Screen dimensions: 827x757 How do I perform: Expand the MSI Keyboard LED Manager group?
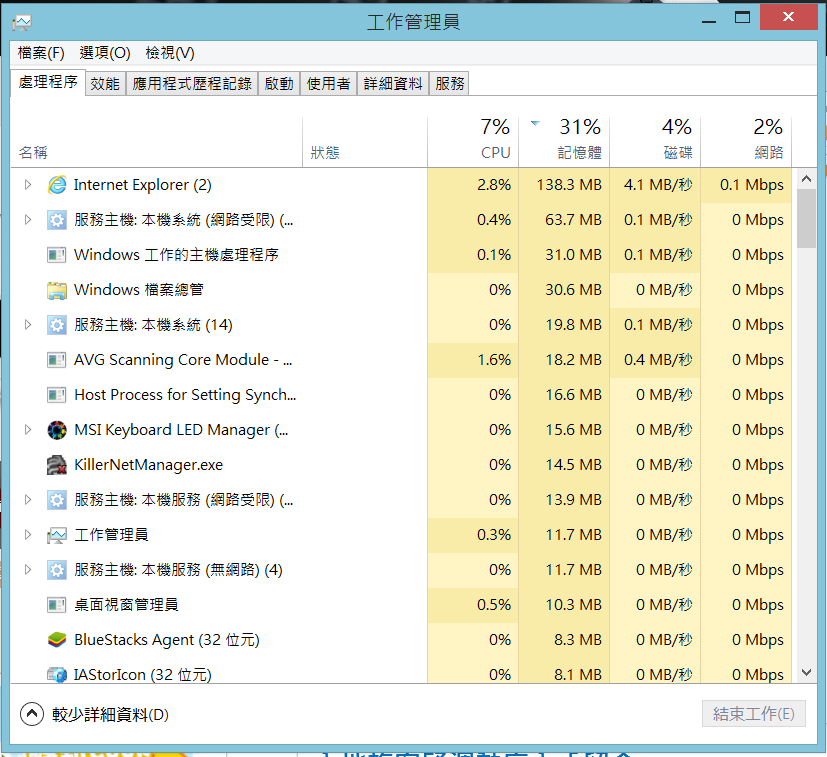[x=28, y=430]
